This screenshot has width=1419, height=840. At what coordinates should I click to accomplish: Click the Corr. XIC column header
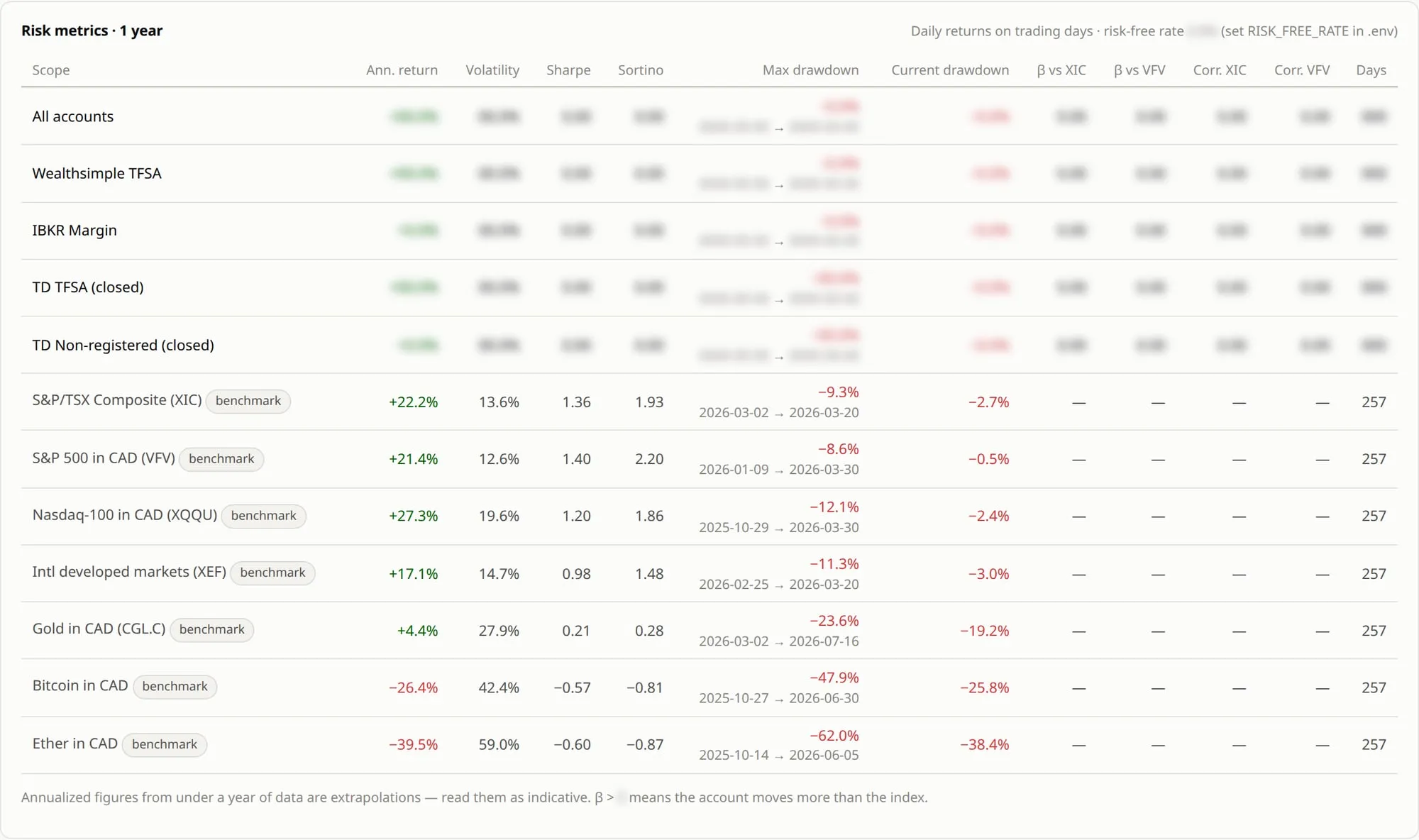tap(1220, 70)
